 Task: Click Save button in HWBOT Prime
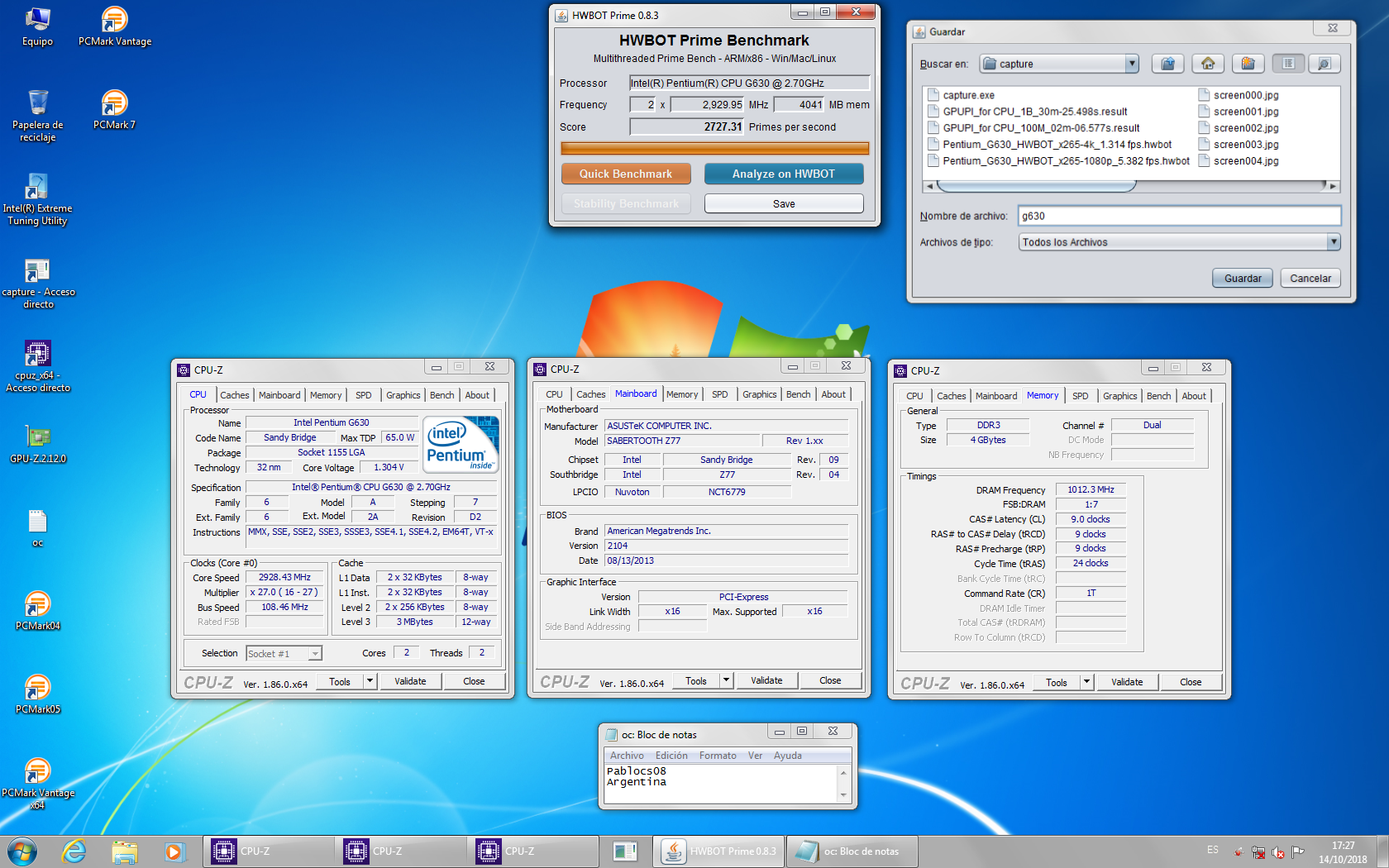coord(784,203)
